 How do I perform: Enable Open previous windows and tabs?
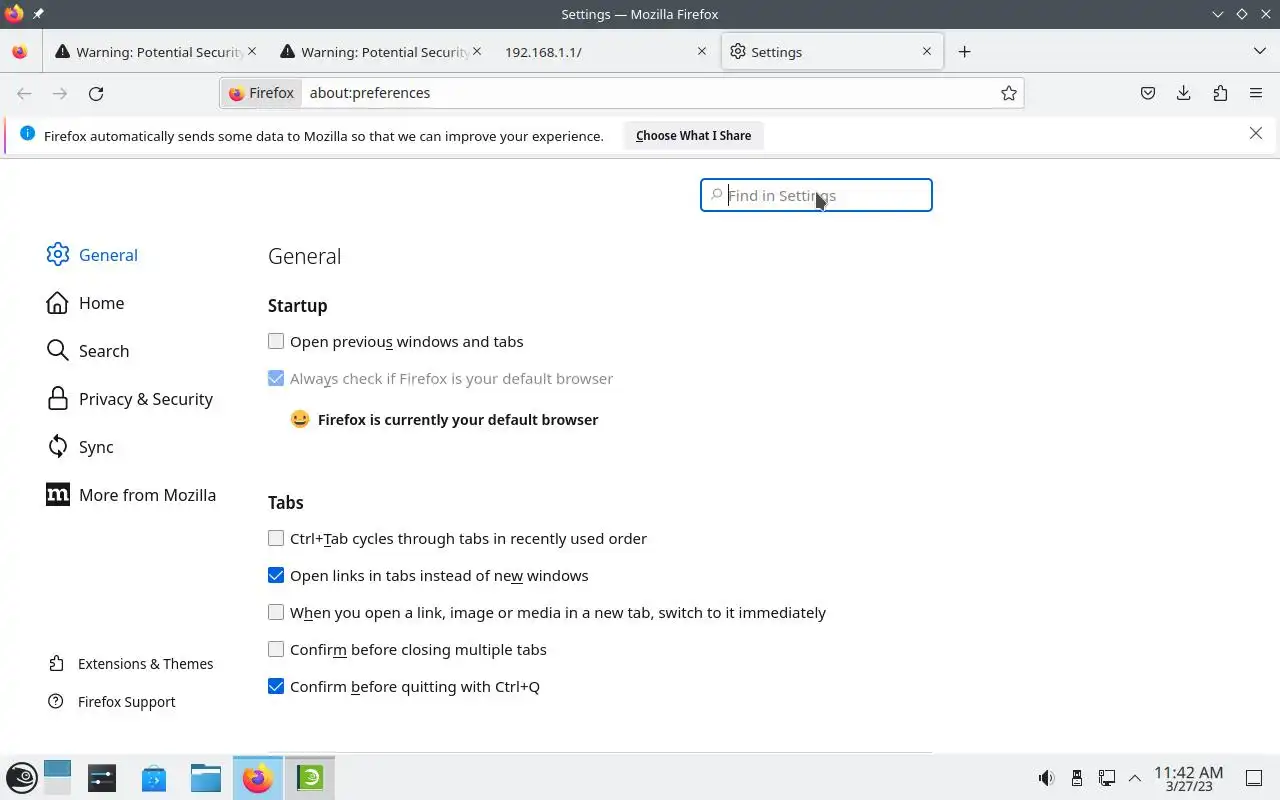point(276,341)
